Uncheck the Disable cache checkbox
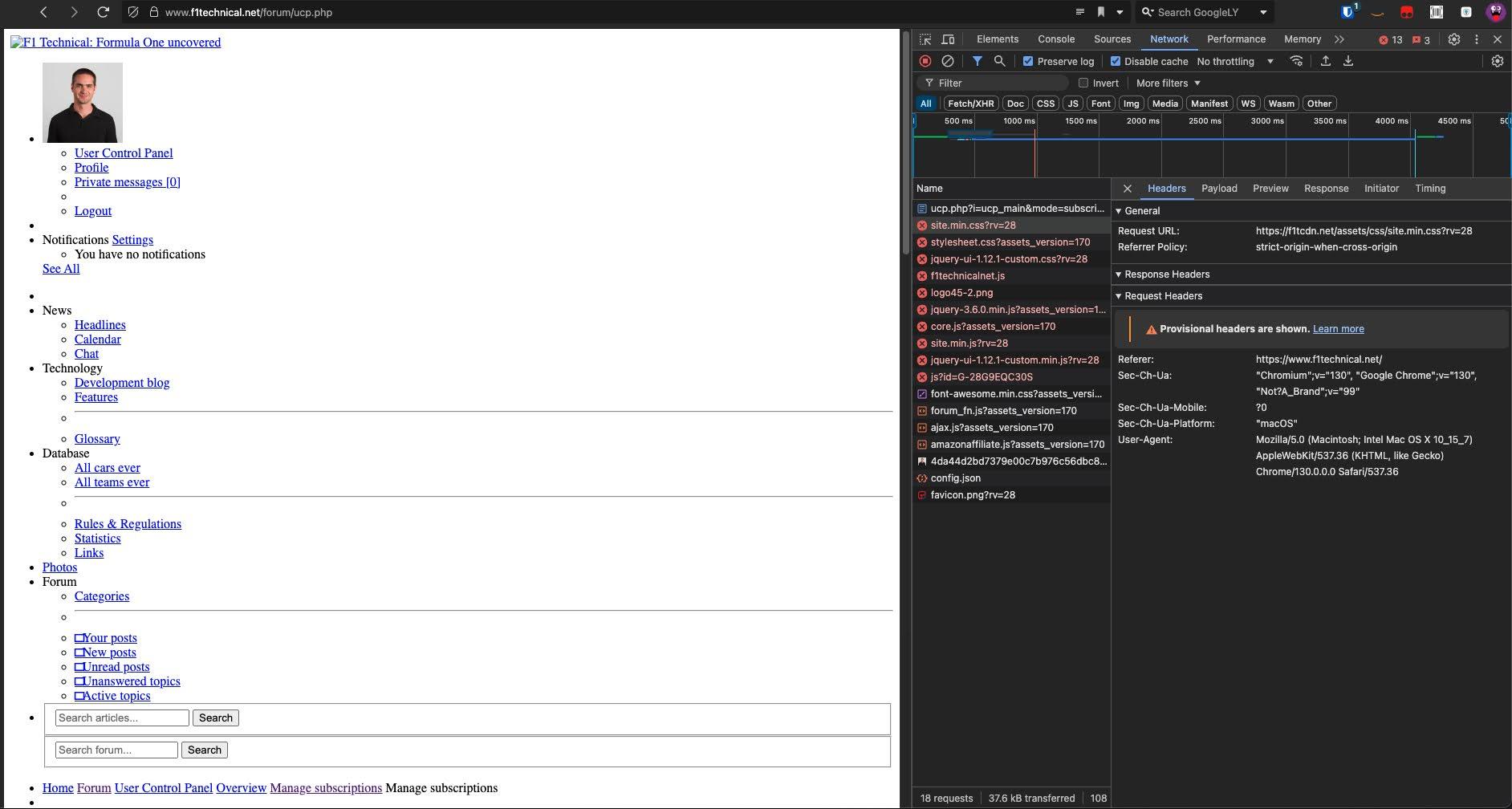 (1115, 61)
